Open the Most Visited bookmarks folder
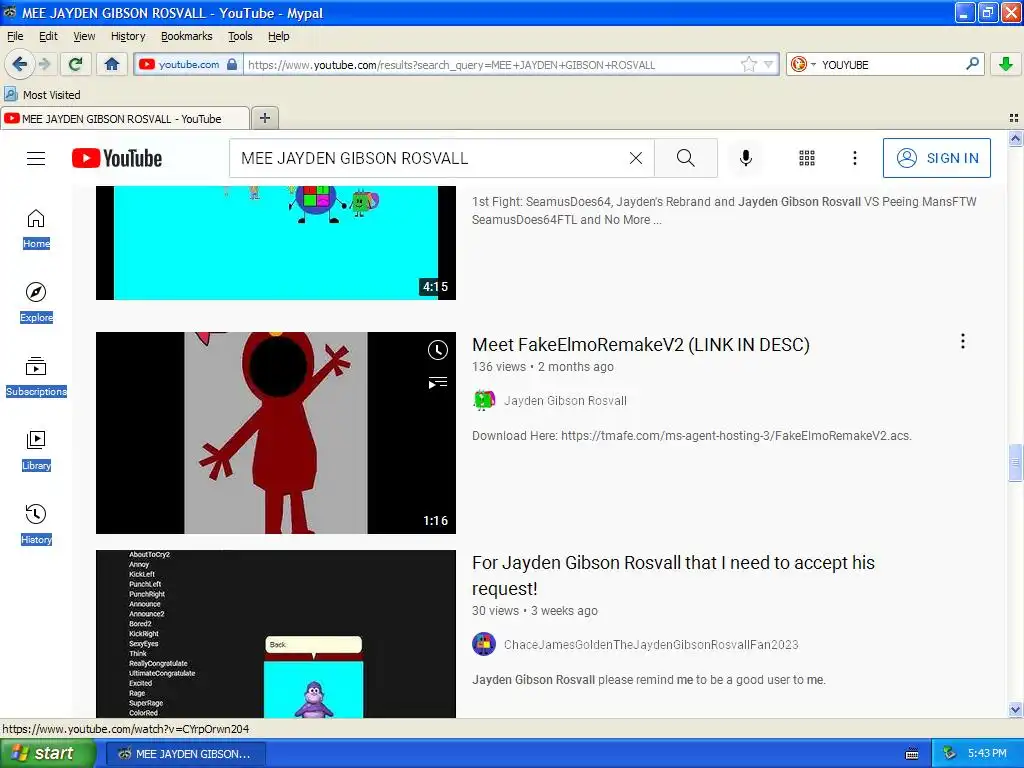The image size is (1024, 768). [42, 95]
